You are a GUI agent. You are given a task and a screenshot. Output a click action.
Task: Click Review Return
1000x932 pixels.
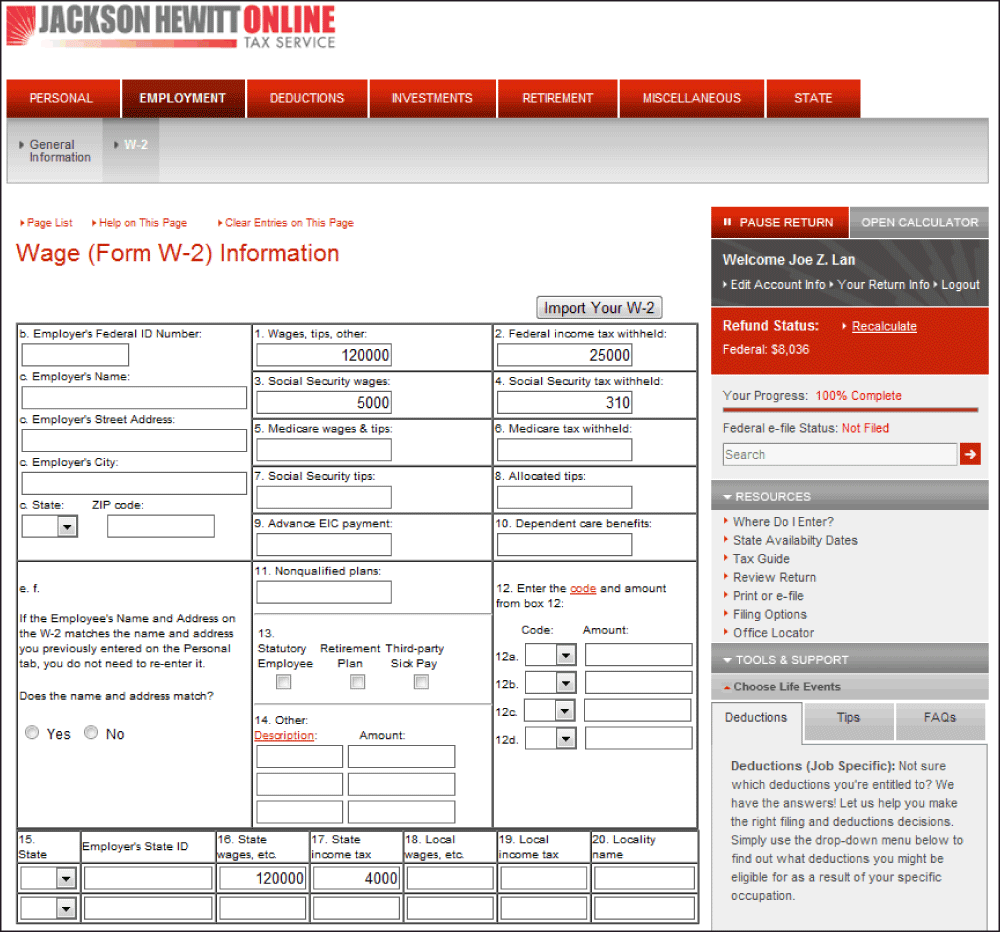(774, 577)
